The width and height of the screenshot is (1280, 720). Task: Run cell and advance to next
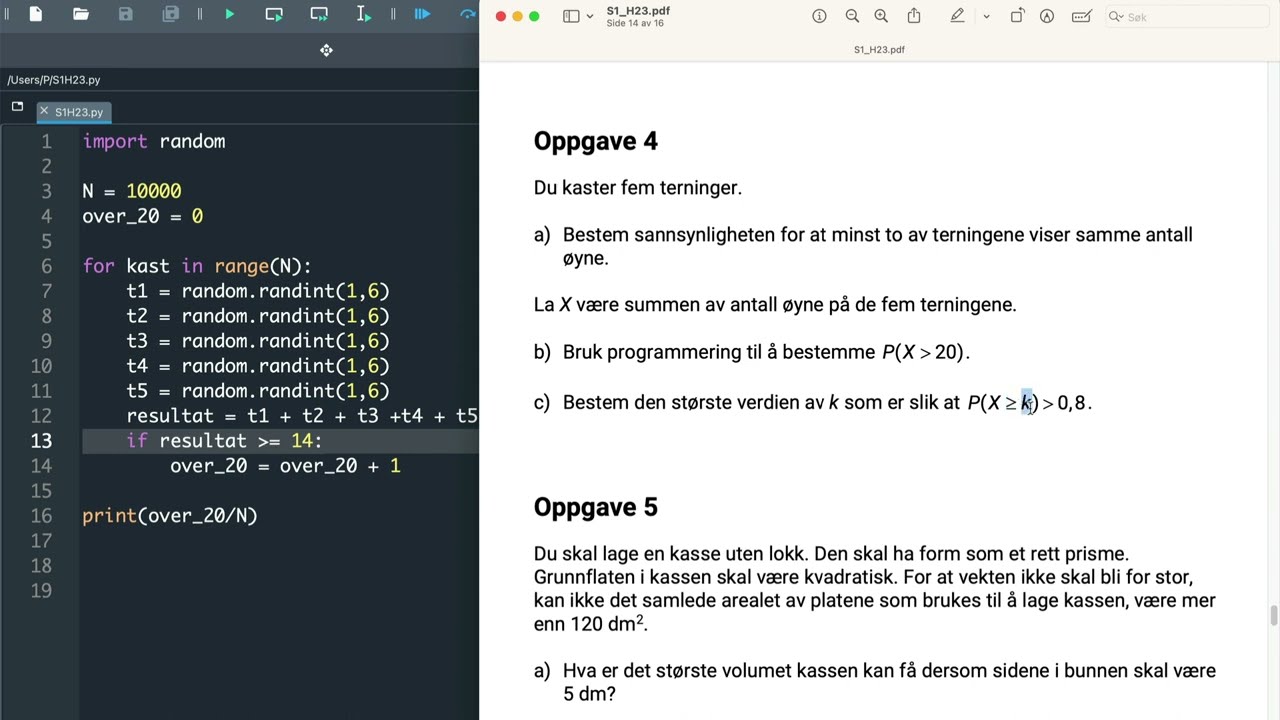click(319, 14)
